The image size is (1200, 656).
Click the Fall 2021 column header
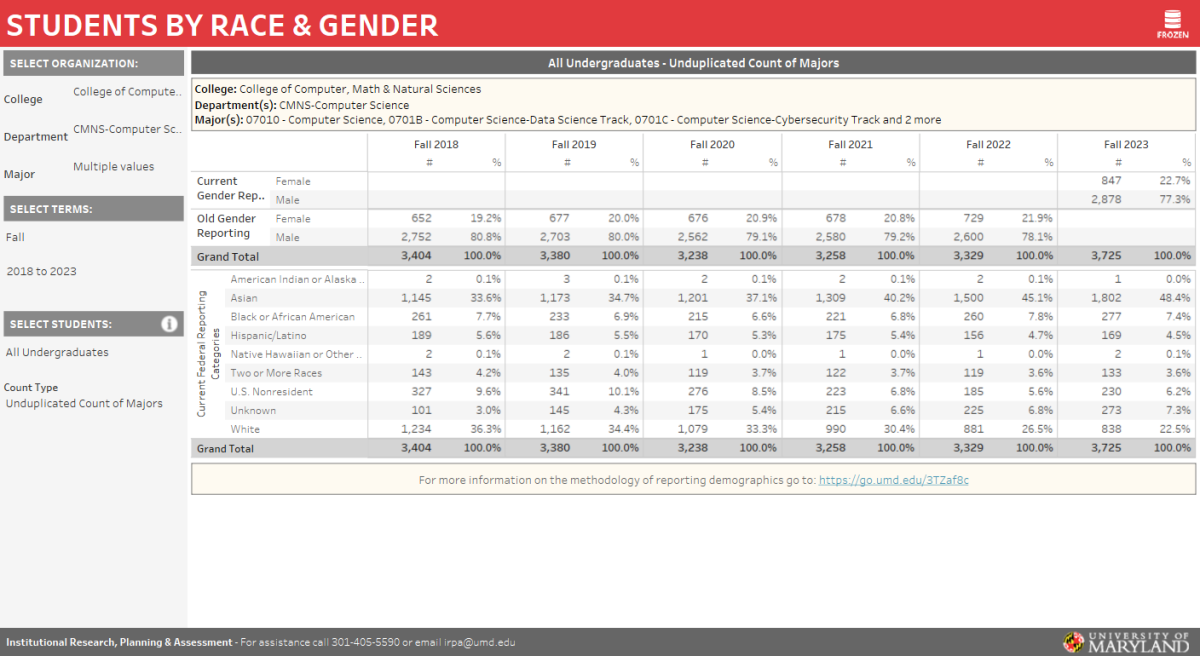pyautogui.click(x=850, y=145)
